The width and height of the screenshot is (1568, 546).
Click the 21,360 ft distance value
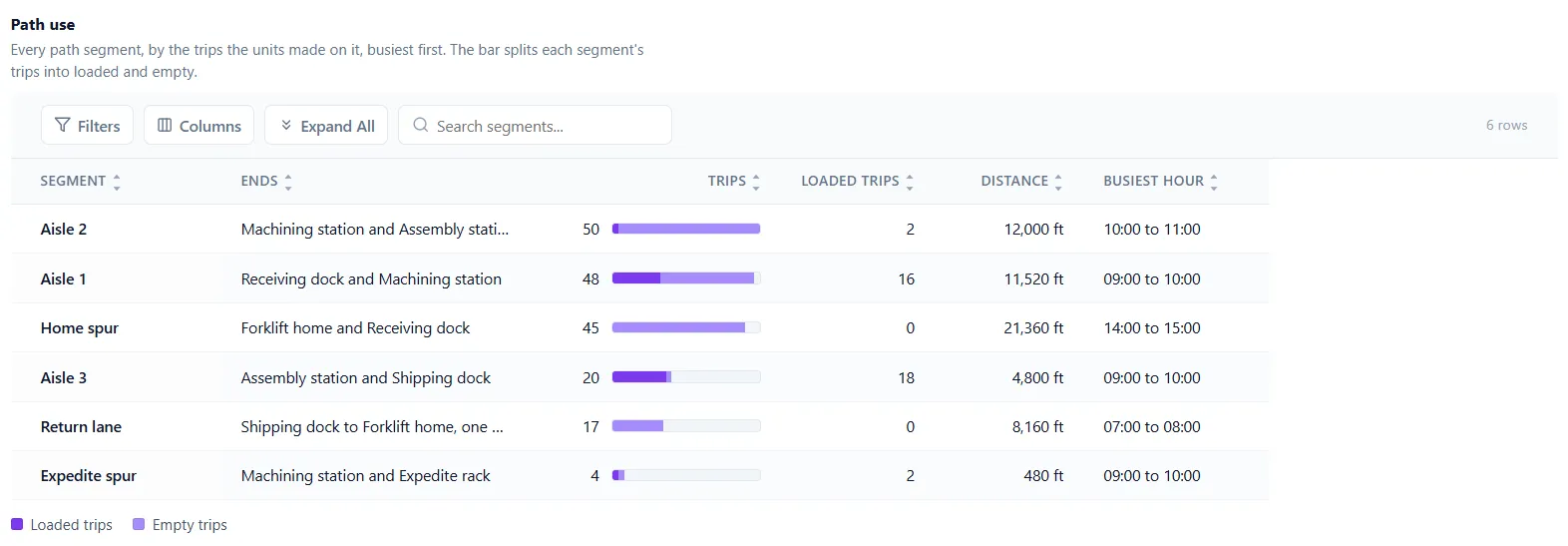coord(1033,327)
